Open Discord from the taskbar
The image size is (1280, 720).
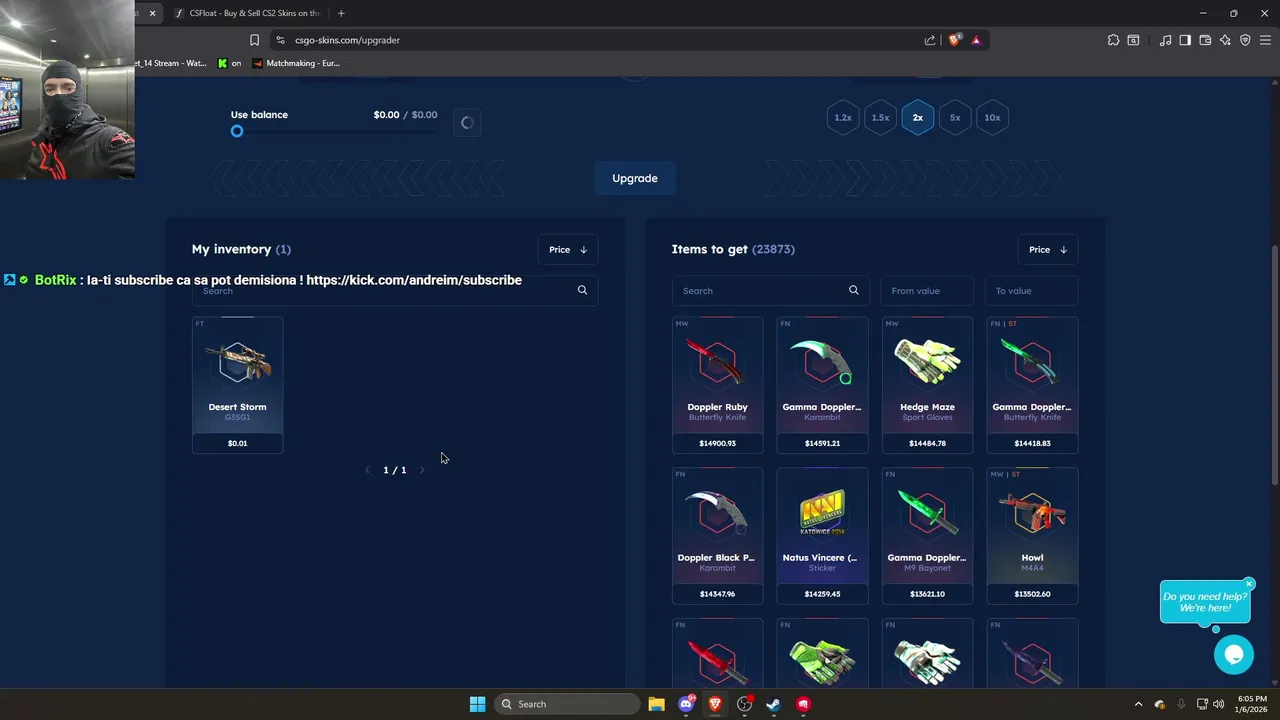[686, 704]
